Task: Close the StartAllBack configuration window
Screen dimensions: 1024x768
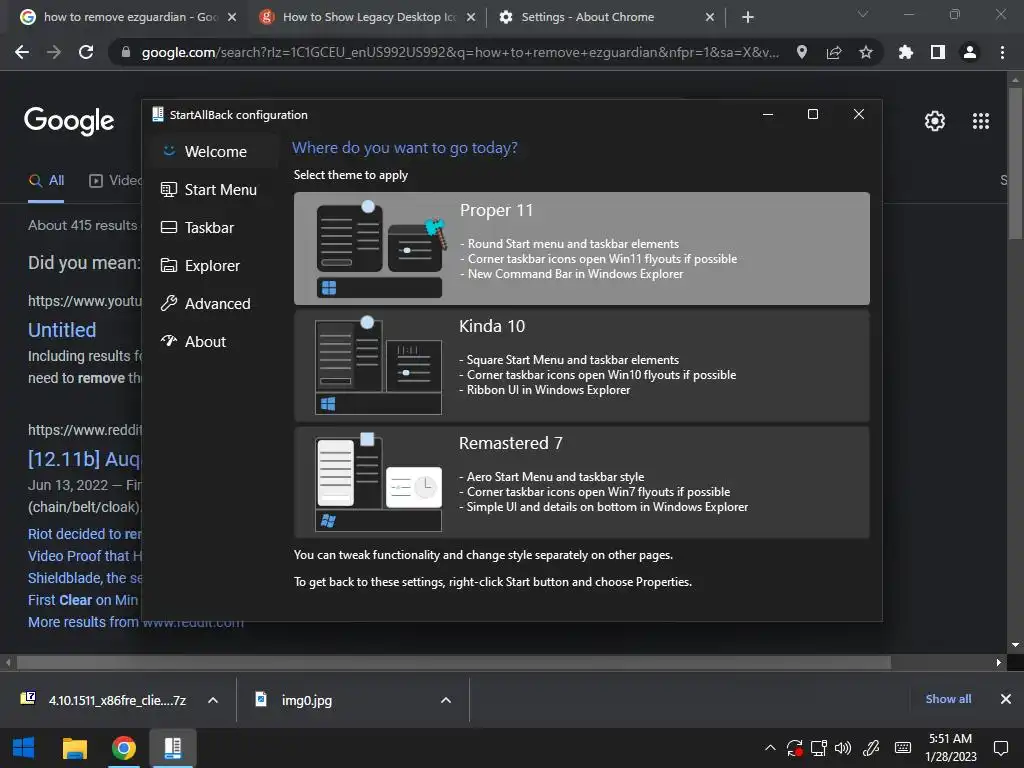Action: click(859, 114)
